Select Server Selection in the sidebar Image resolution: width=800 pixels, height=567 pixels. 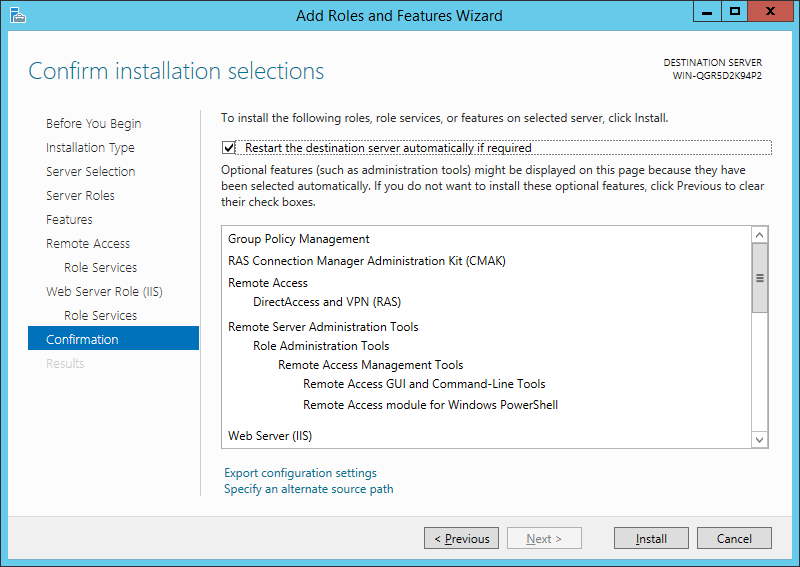point(90,171)
